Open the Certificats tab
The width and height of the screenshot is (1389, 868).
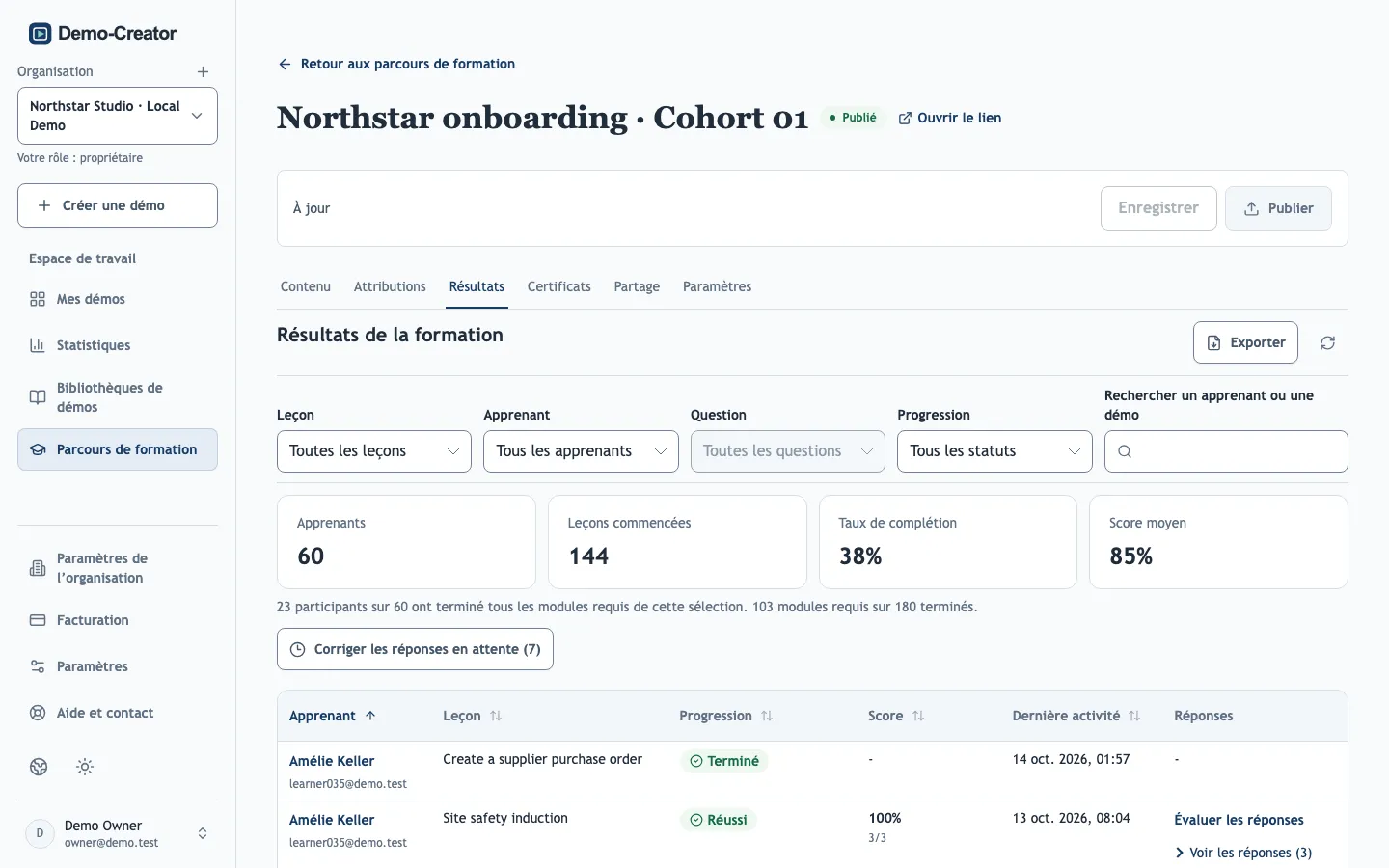click(559, 286)
